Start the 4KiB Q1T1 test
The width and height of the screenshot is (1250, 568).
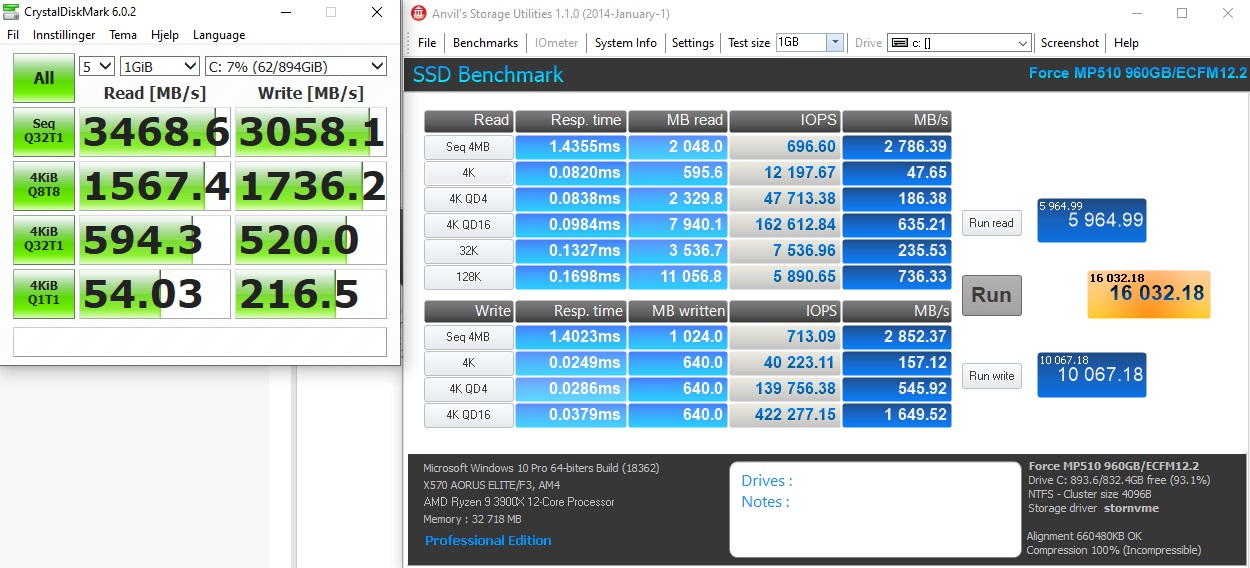44,294
